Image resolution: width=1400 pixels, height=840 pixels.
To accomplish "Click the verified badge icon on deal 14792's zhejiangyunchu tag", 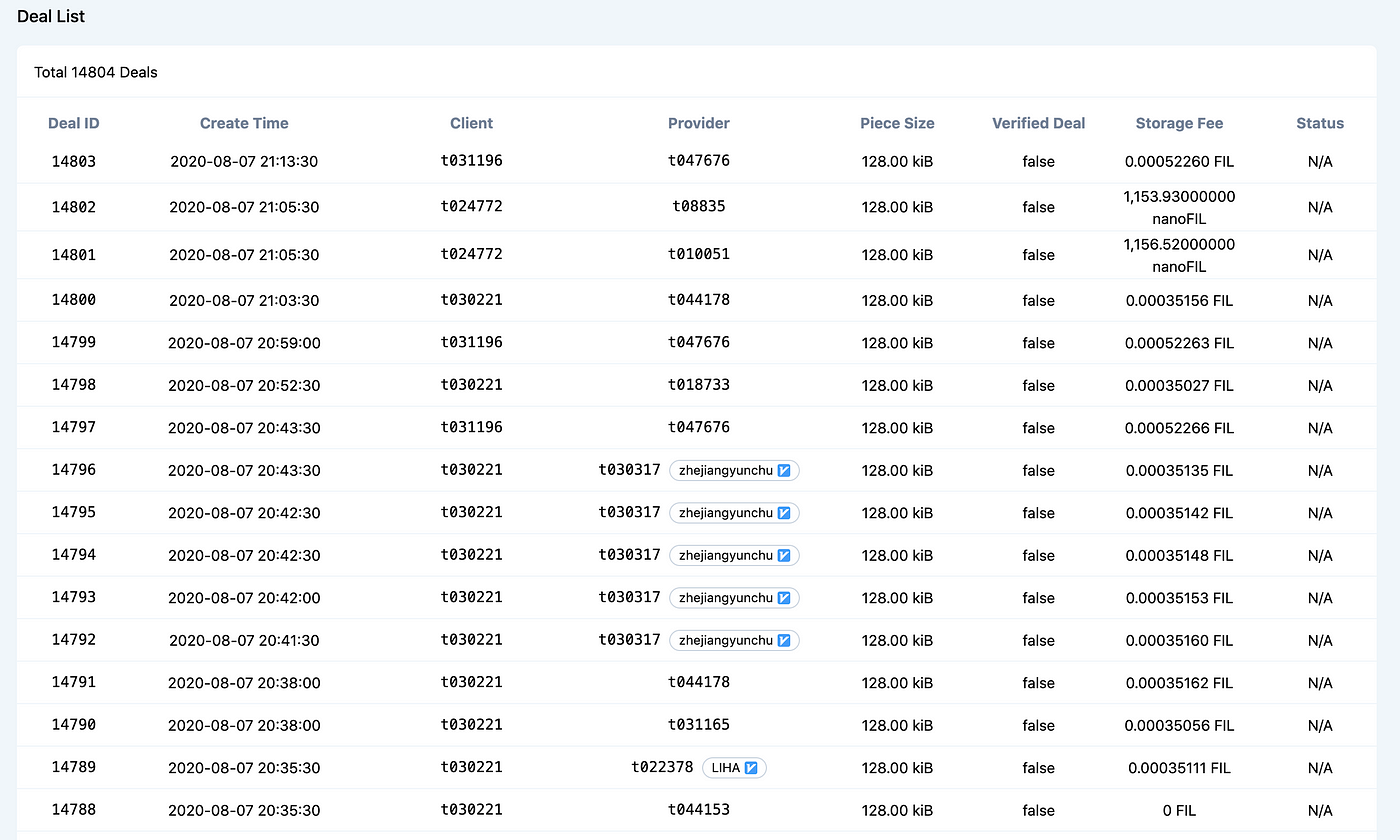I will (785, 640).
